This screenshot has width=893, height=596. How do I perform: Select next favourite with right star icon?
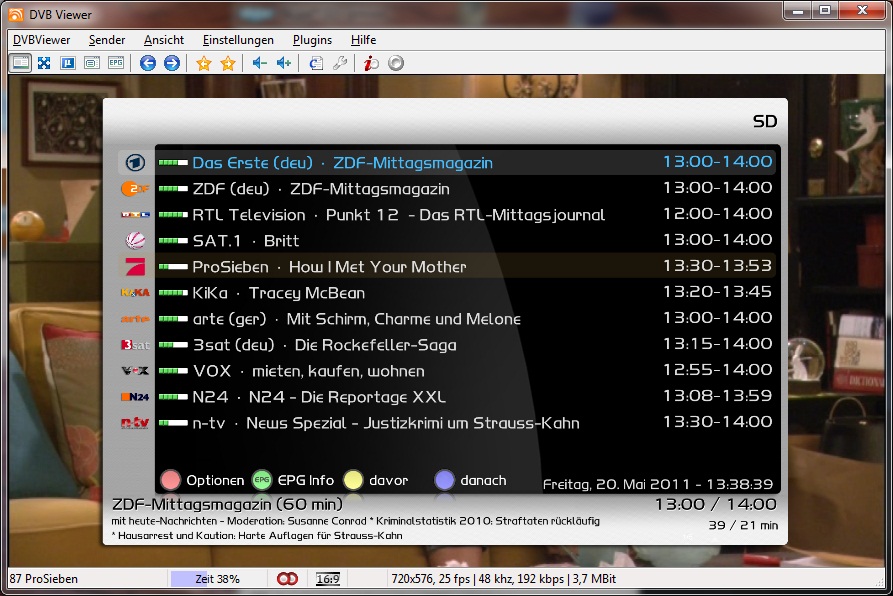pos(228,63)
